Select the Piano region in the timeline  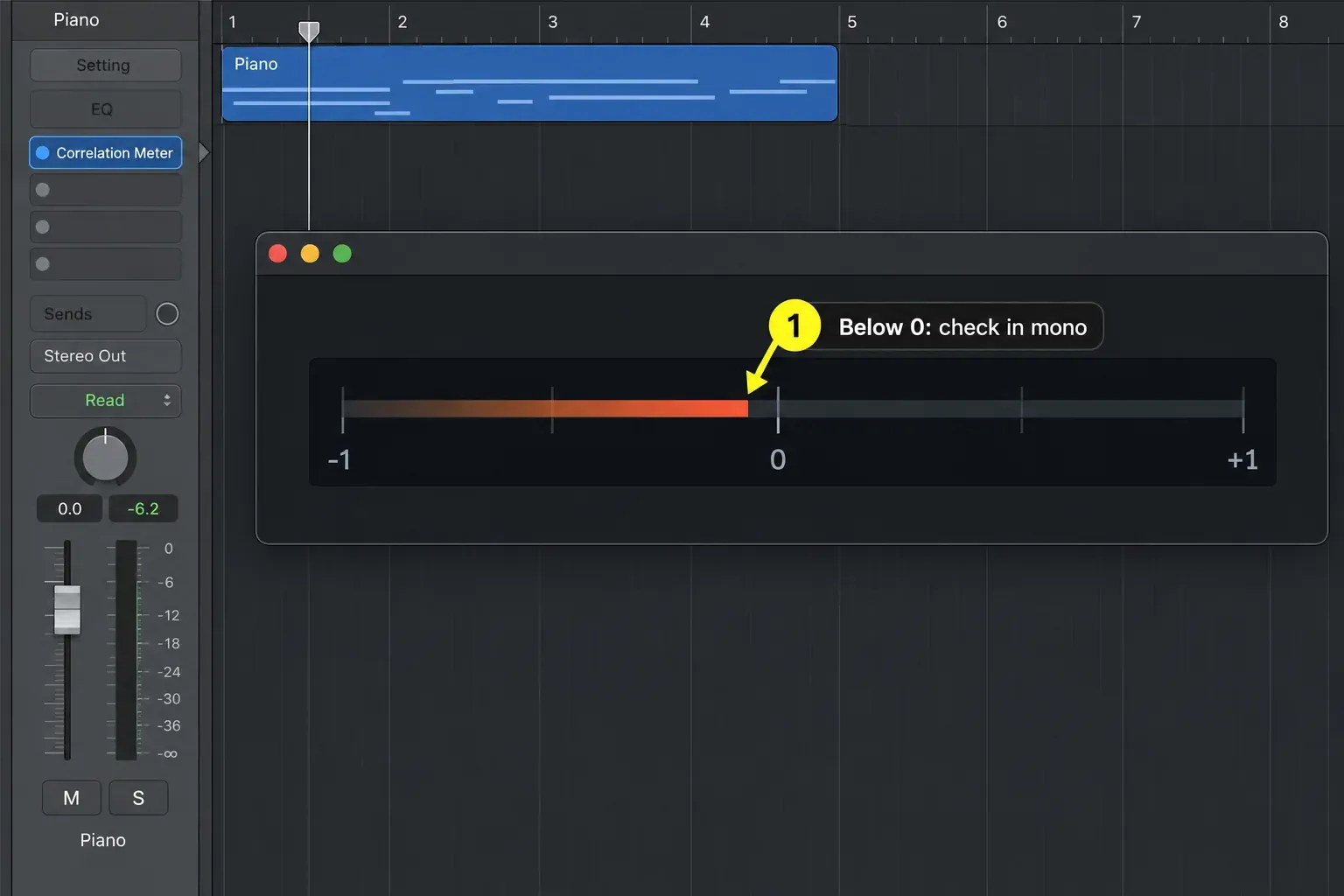coord(529,84)
